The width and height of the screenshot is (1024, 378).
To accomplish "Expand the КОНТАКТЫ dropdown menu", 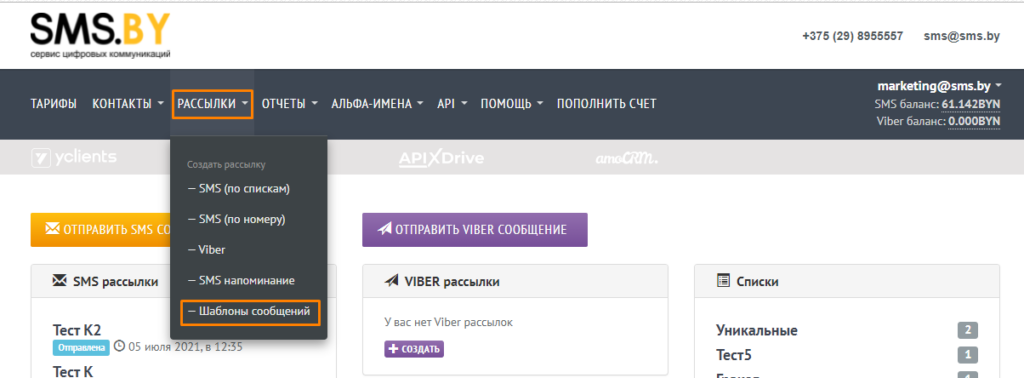I will point(128,104).
